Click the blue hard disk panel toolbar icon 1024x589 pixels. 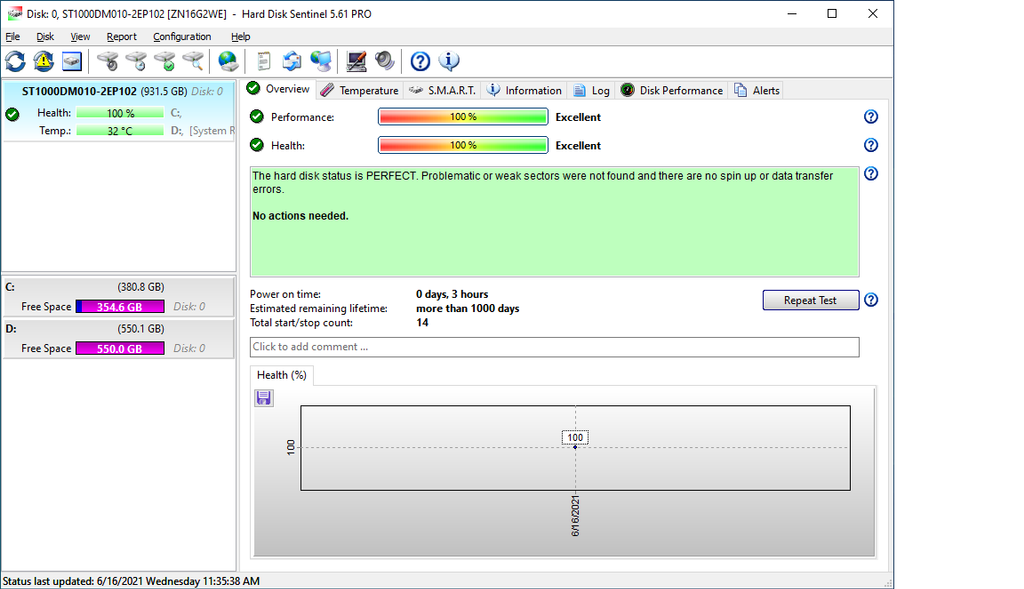[x=72, y=61]
